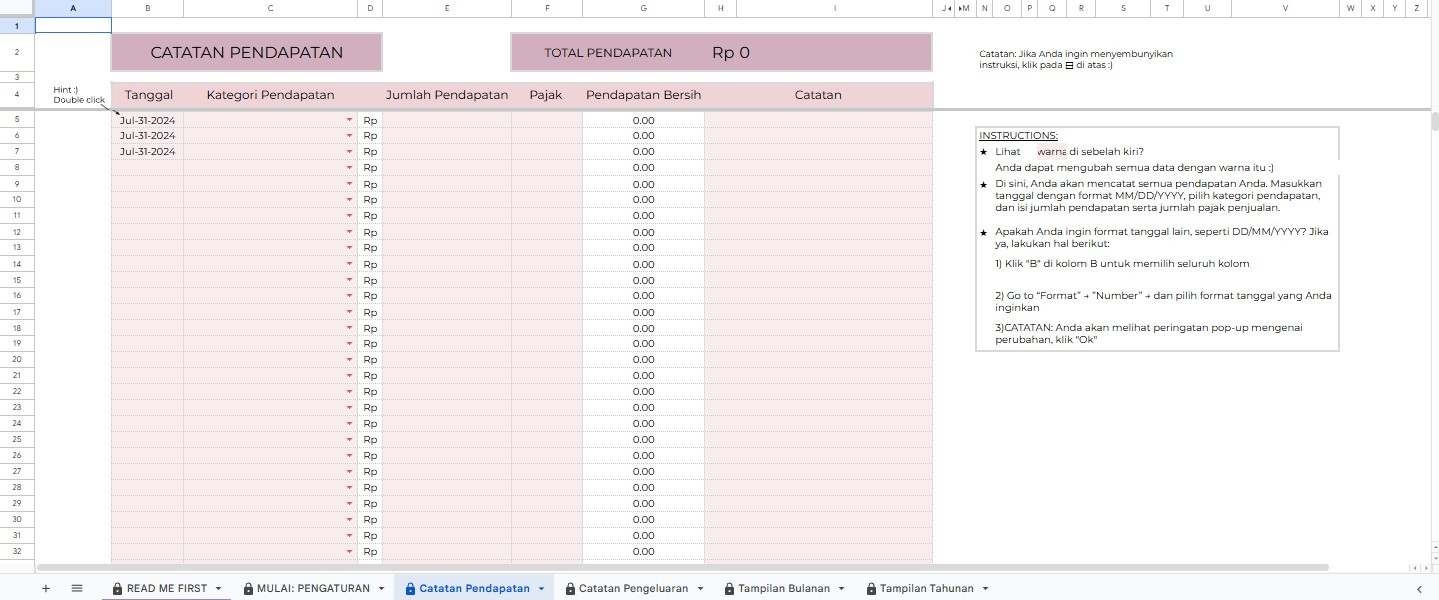1439x600 pixels.
Task: Select column C header
Action: click(270, 8)
